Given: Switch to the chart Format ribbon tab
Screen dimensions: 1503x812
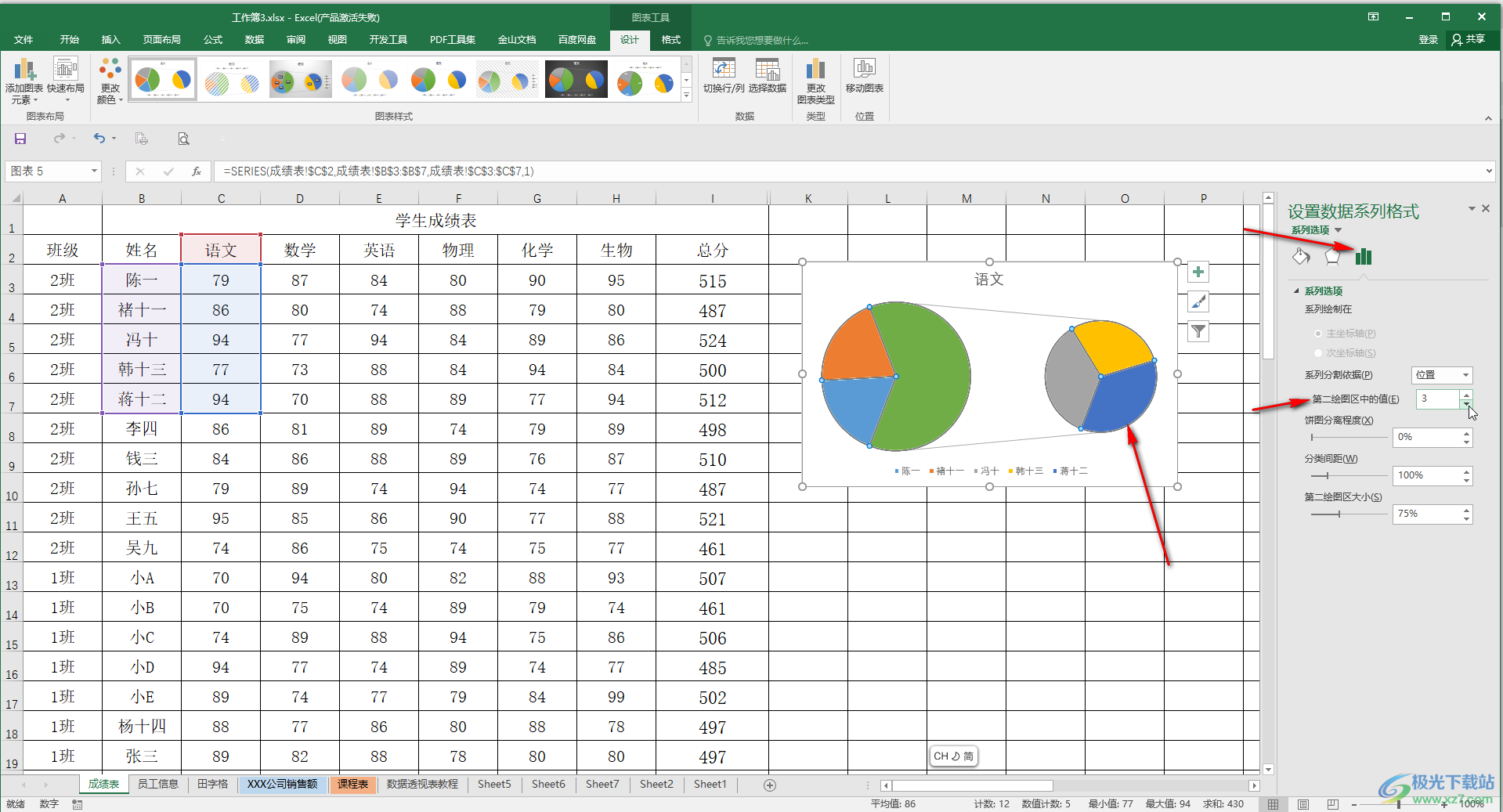Looking at the screenshot, I should (x=670, y=39).
